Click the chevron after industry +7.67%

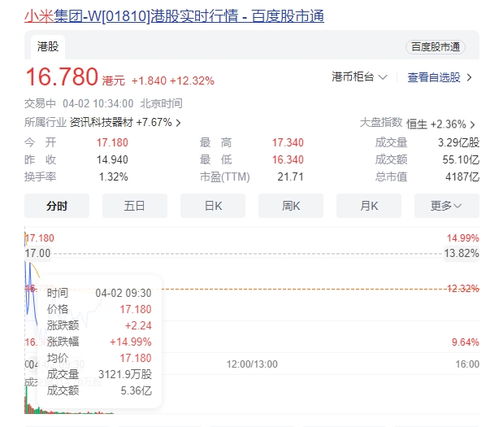[x=178, y=123]
